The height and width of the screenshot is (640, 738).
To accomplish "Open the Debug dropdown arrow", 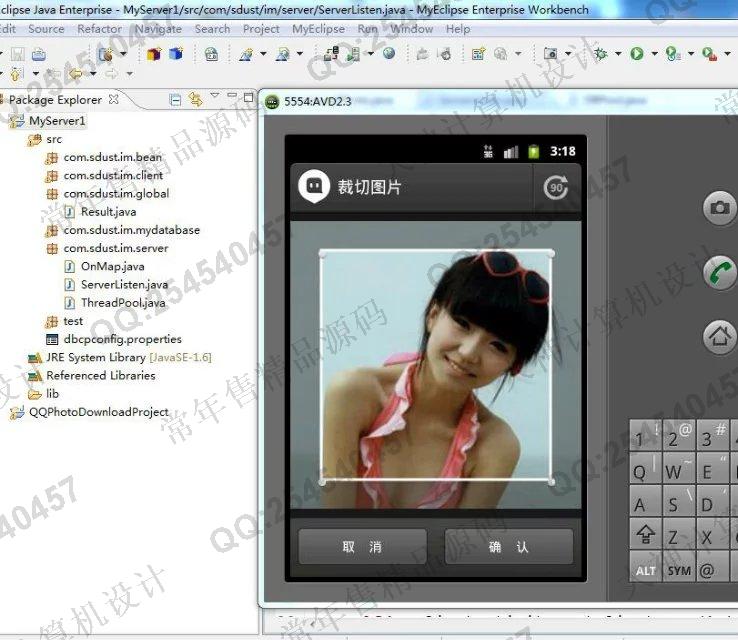I will (x=618, y=54).
